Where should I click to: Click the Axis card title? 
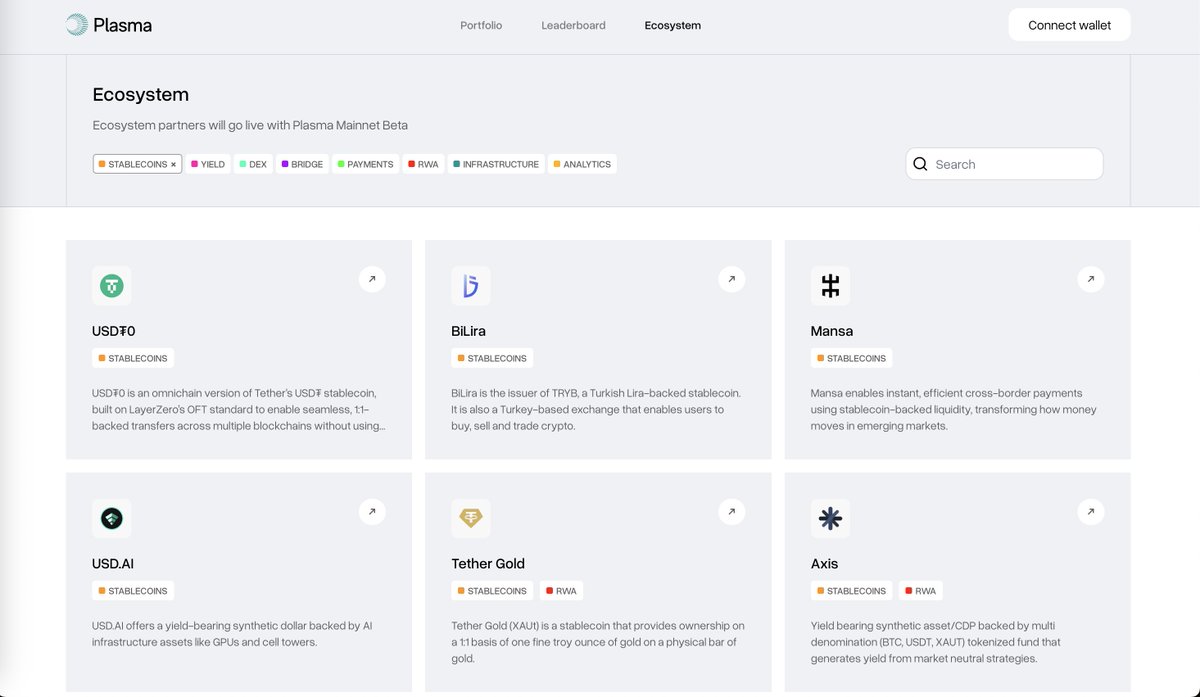coord(824,564)
